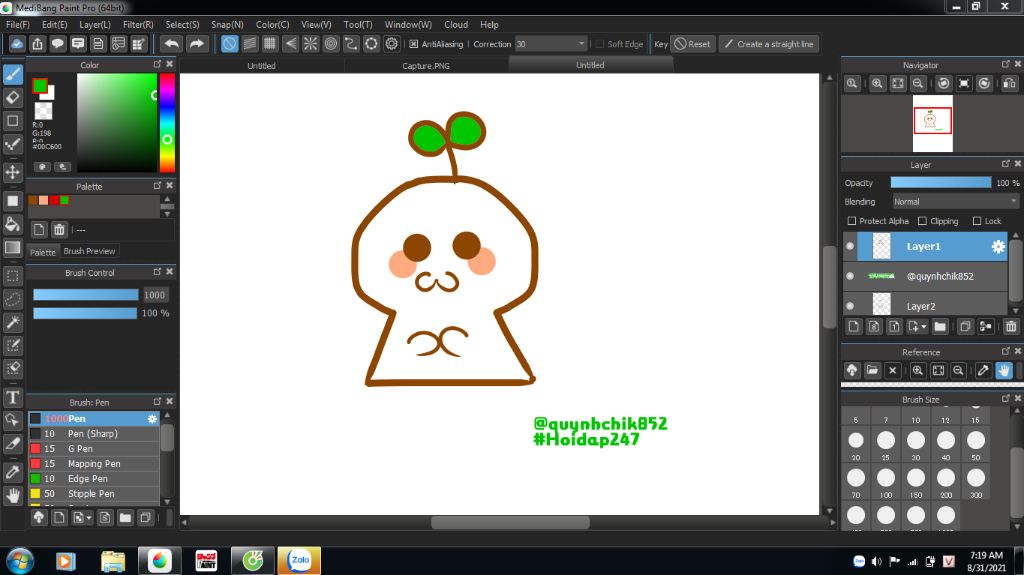Hide Layer1 visibility
Image resolution: width=1024 pixels, height=575 pixels.
pos(850,246)
